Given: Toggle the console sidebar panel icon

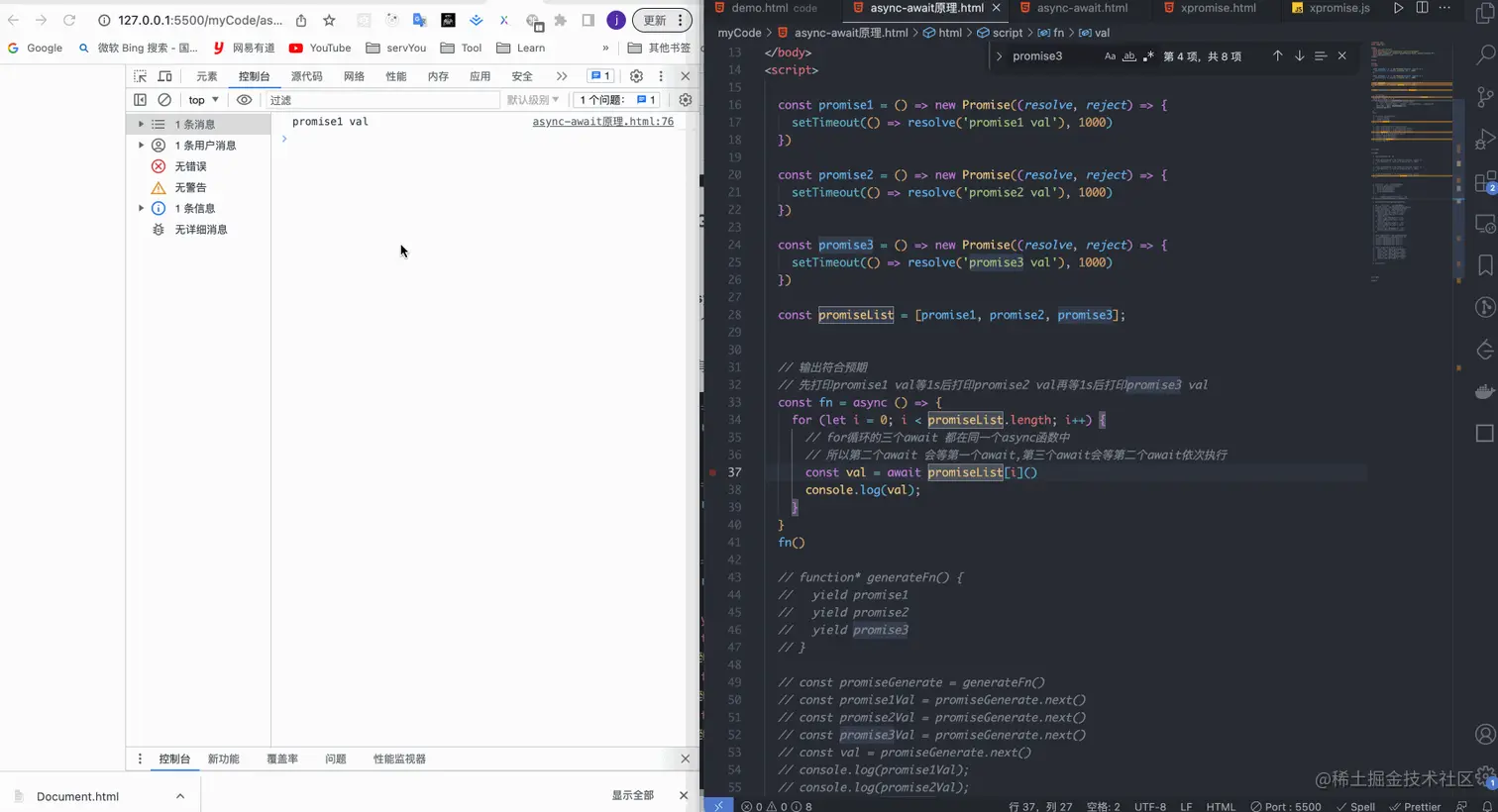Looking at the screenshot, I should tap(140, 100).
